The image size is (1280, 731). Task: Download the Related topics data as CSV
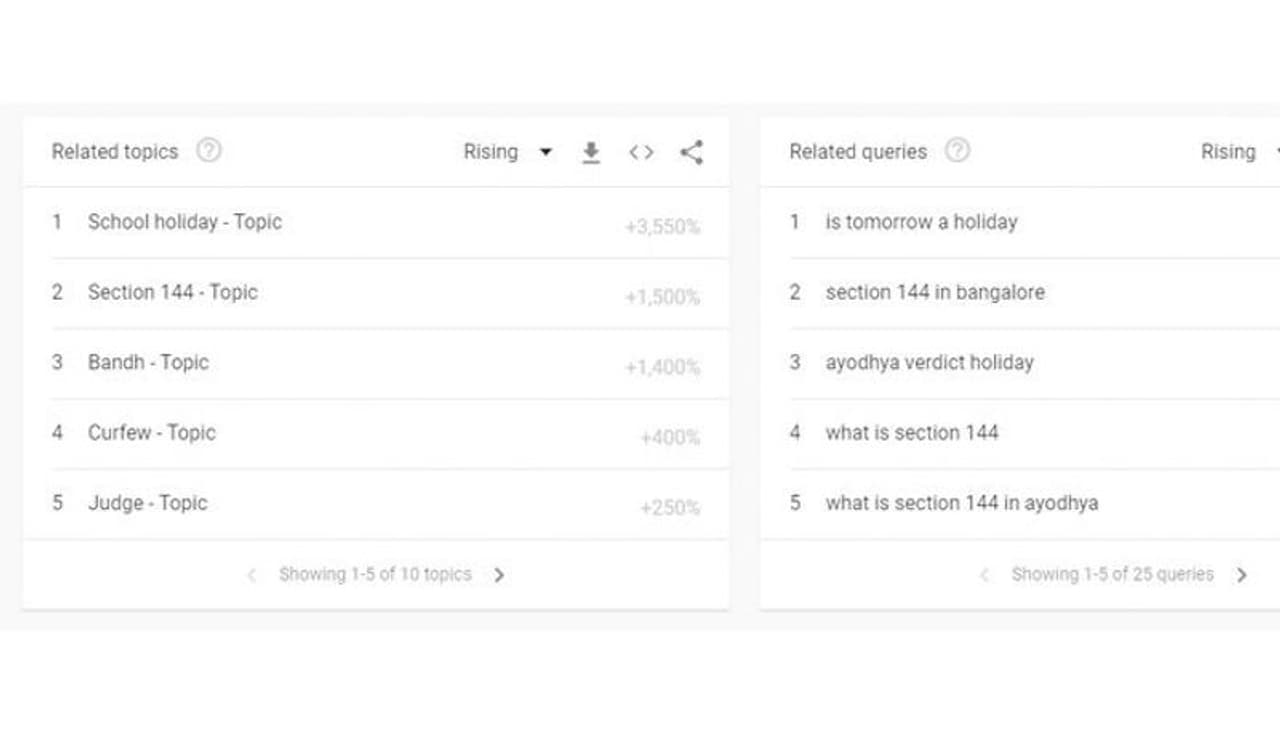[x=591, y=152]
